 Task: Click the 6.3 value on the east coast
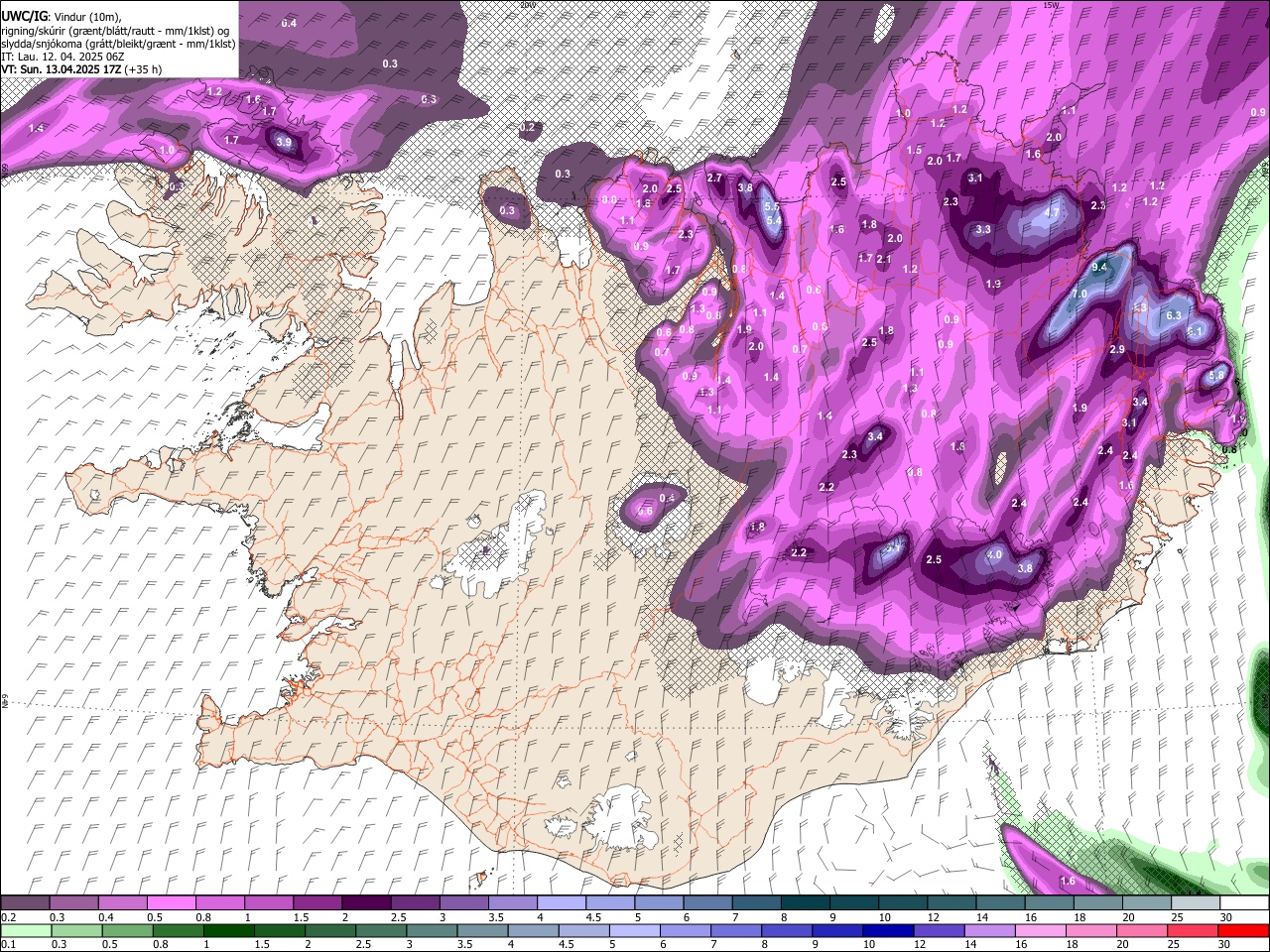pos(1174,314)
